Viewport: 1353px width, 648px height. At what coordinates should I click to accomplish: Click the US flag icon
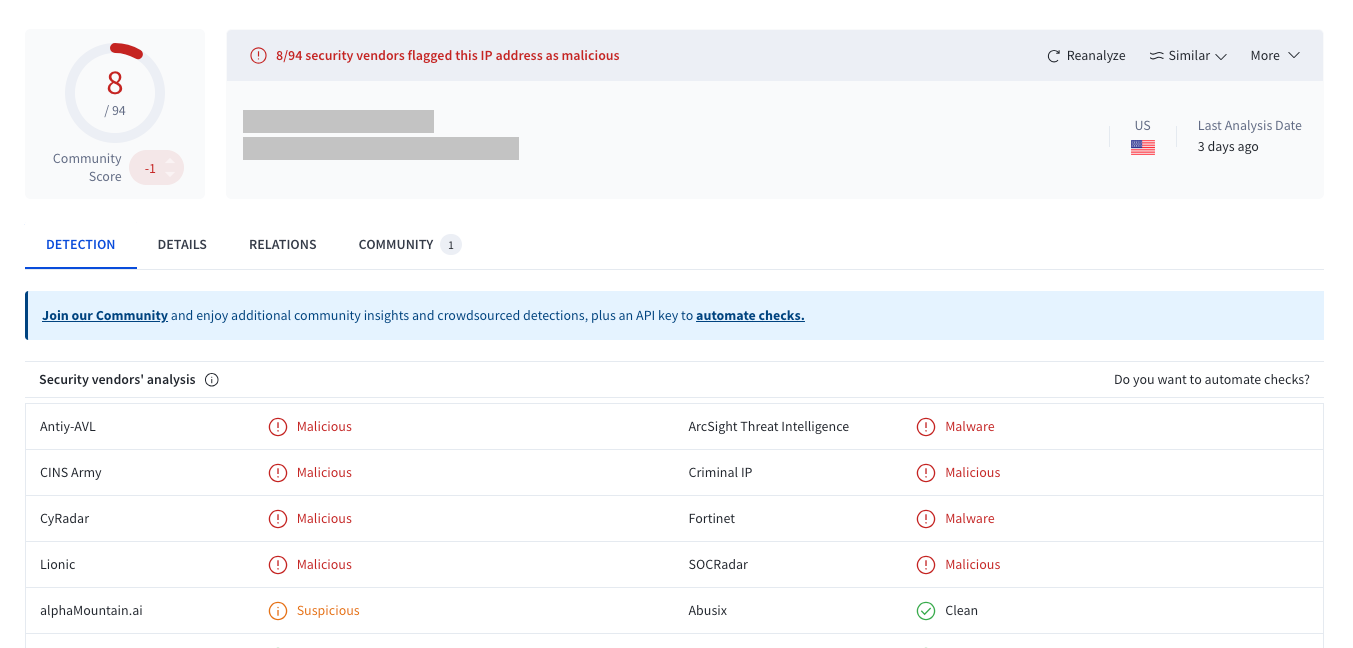pyautogui.click(x=1143, y=147)
